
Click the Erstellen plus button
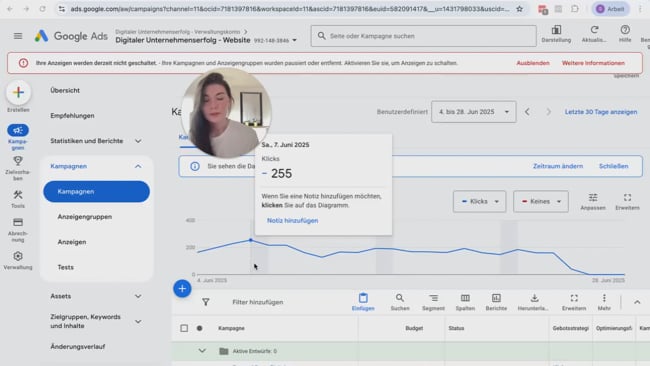click(18, 92)
